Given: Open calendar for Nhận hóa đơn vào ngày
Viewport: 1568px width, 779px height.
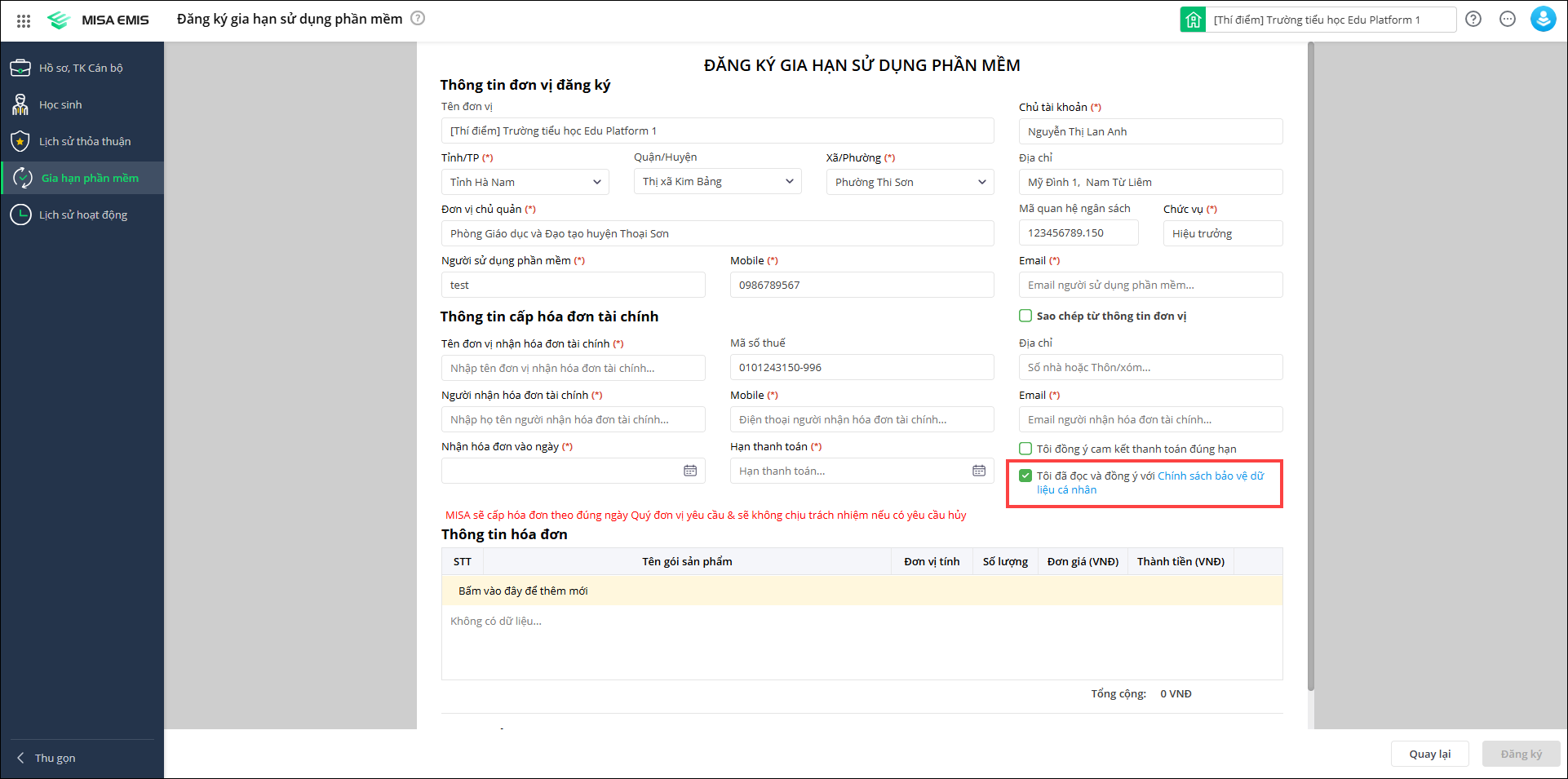Looking at the screenshot, I should pyautogui.click(x=690, y=471).
